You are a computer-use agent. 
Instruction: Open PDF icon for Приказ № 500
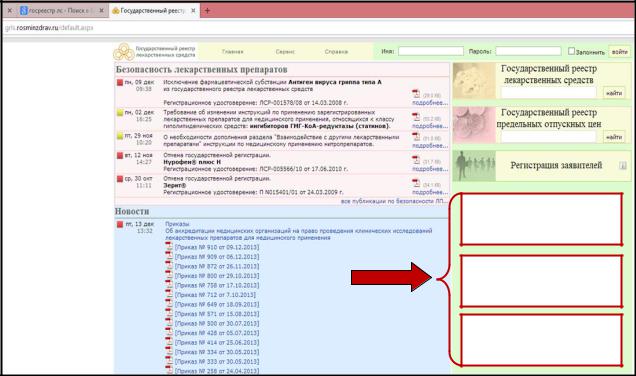coord(169,323)
